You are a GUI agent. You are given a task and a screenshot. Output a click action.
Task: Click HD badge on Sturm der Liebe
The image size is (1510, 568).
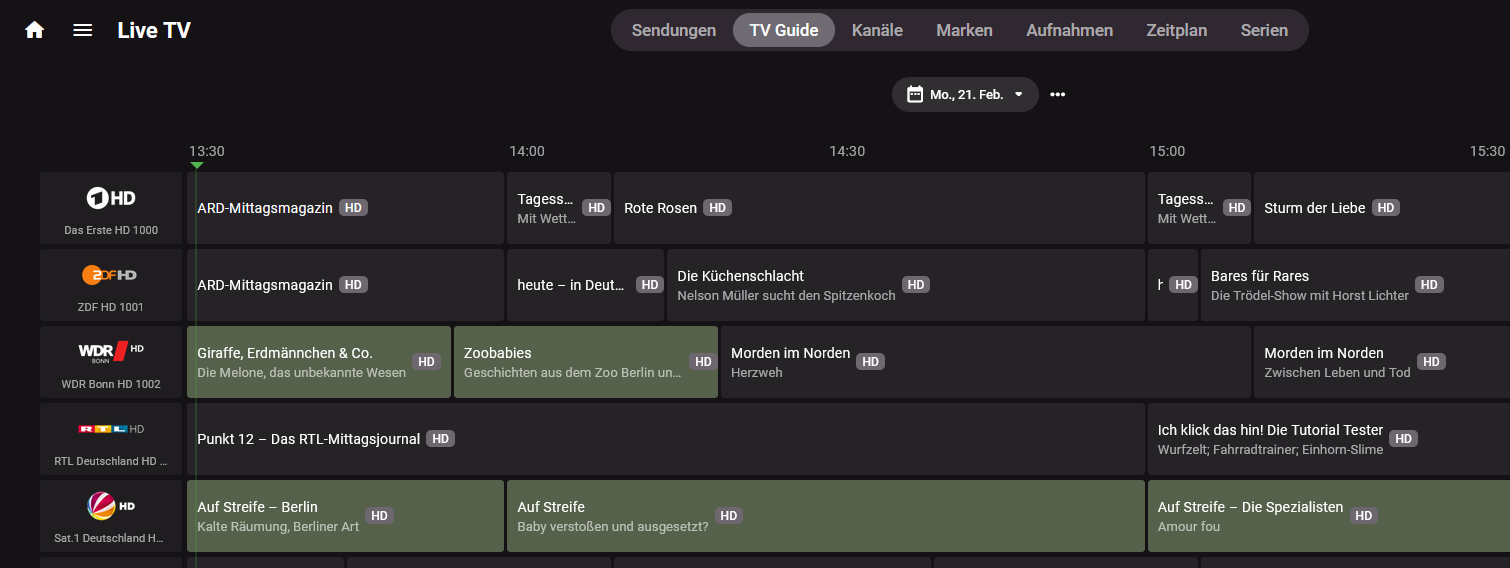(1385, 208)
